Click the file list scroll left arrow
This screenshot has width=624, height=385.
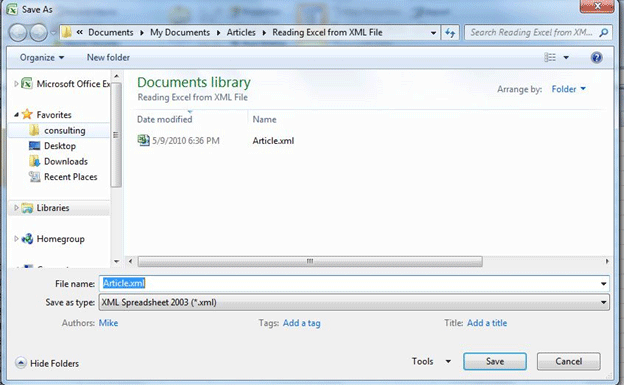[131, 262]
